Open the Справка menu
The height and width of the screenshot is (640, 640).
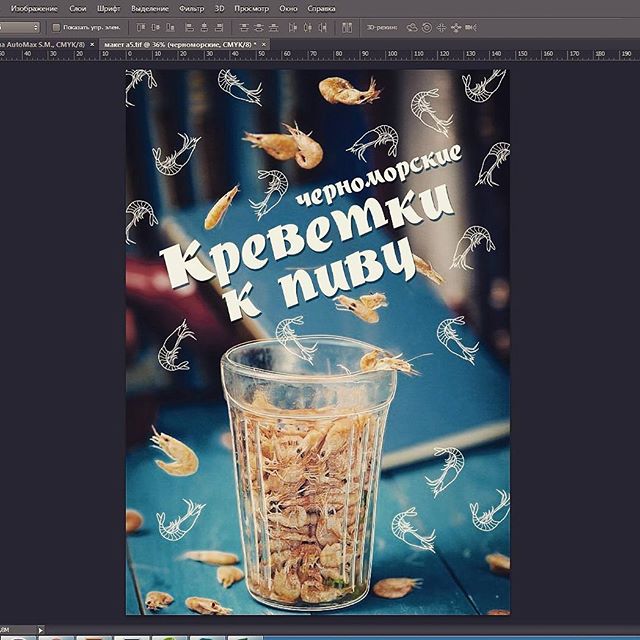(321, 9)
